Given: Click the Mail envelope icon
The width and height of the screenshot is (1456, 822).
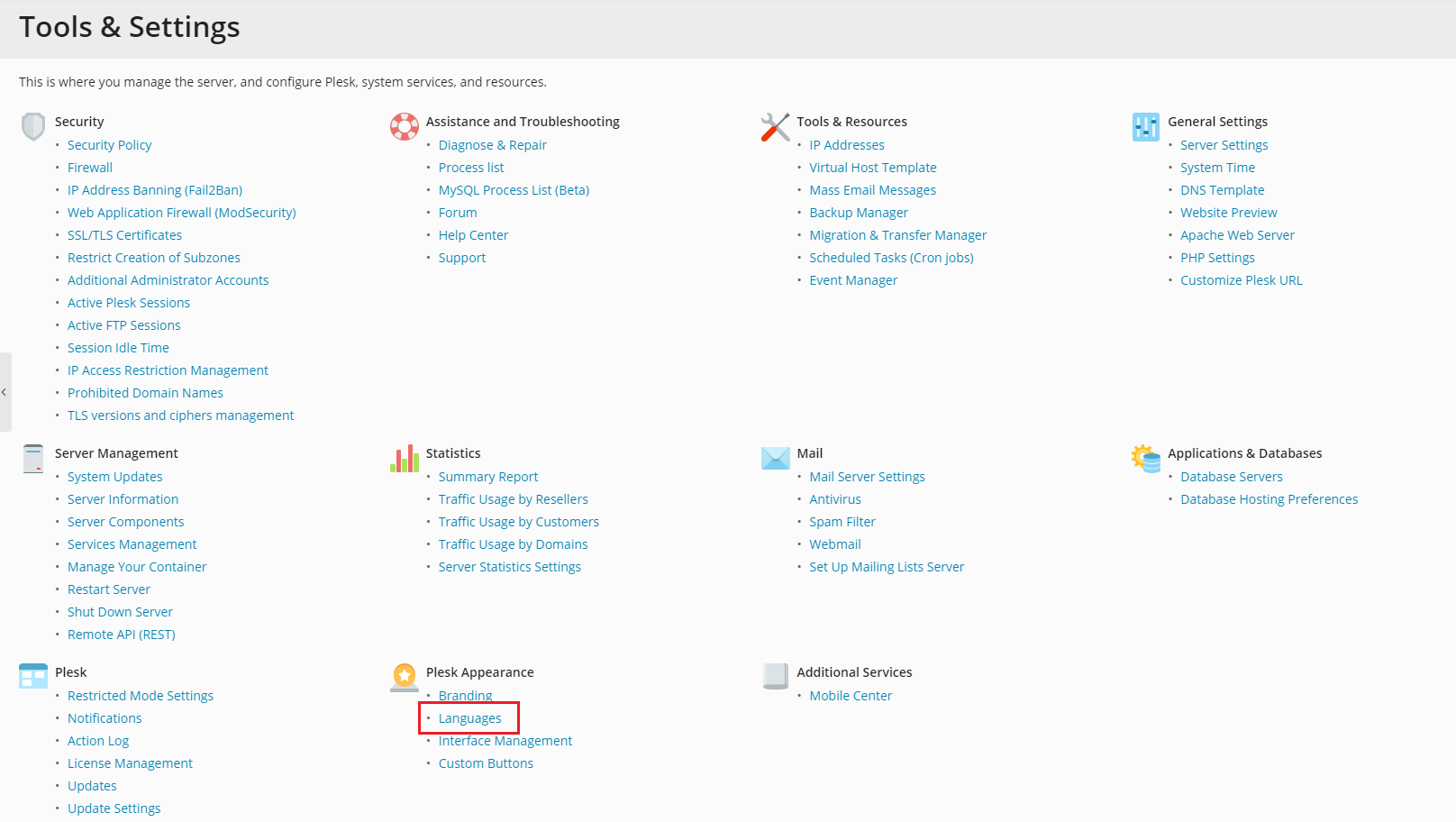Looking at the screenshot, I should click(x=775, y=458).
